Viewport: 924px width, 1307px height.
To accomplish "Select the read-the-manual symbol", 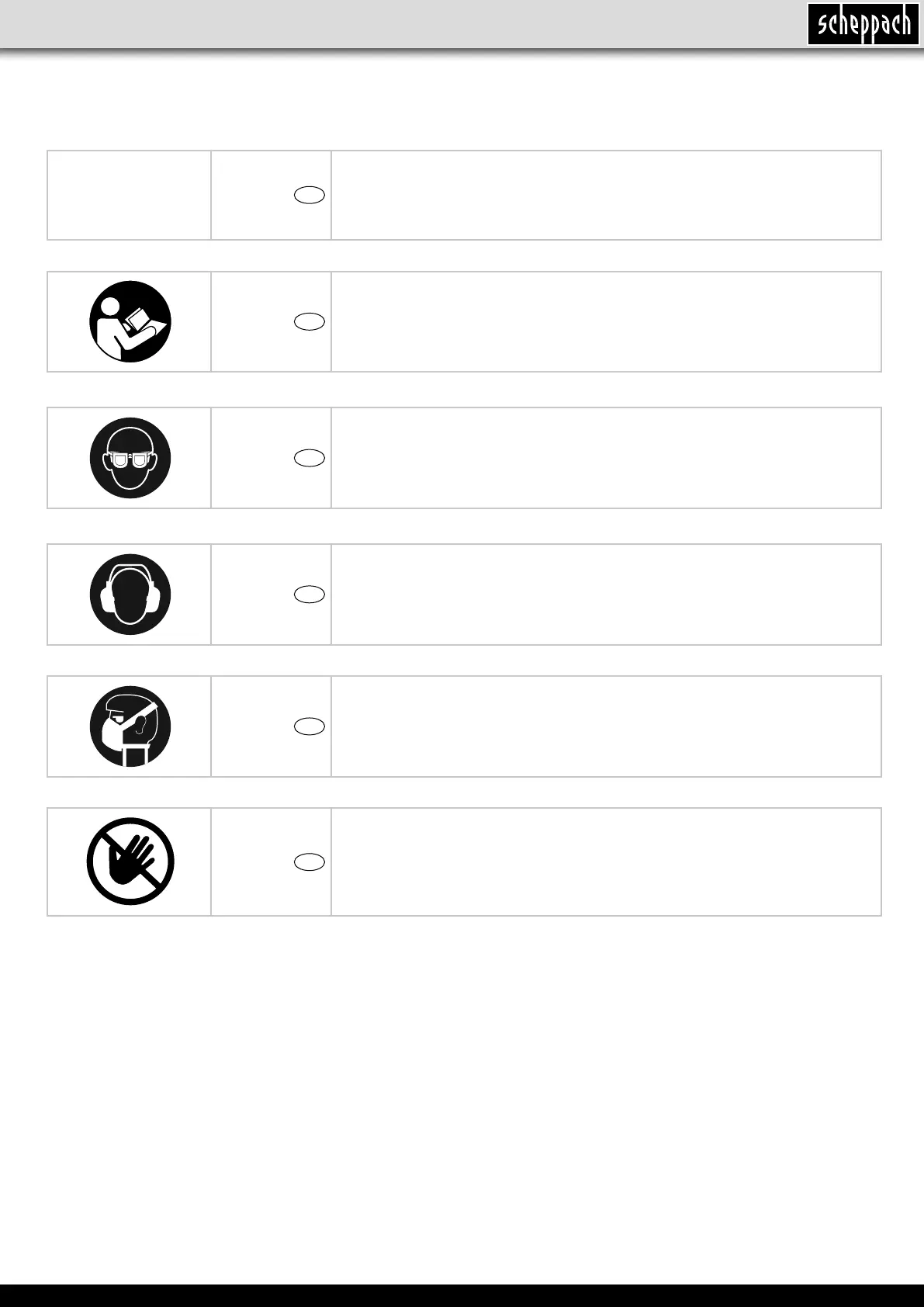I will 130,321.
